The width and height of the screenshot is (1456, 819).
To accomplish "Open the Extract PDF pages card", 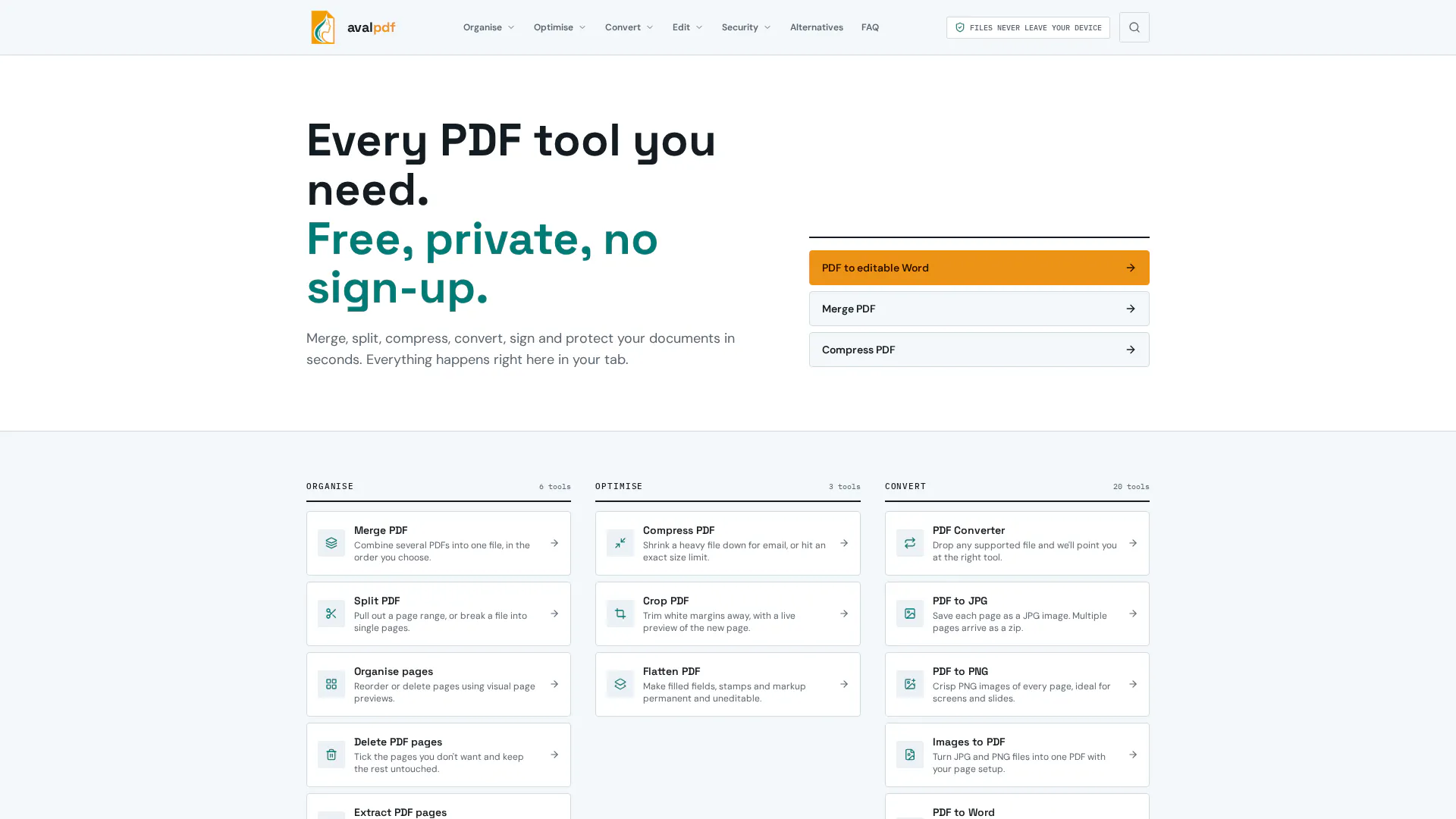I will click(438, 806).
